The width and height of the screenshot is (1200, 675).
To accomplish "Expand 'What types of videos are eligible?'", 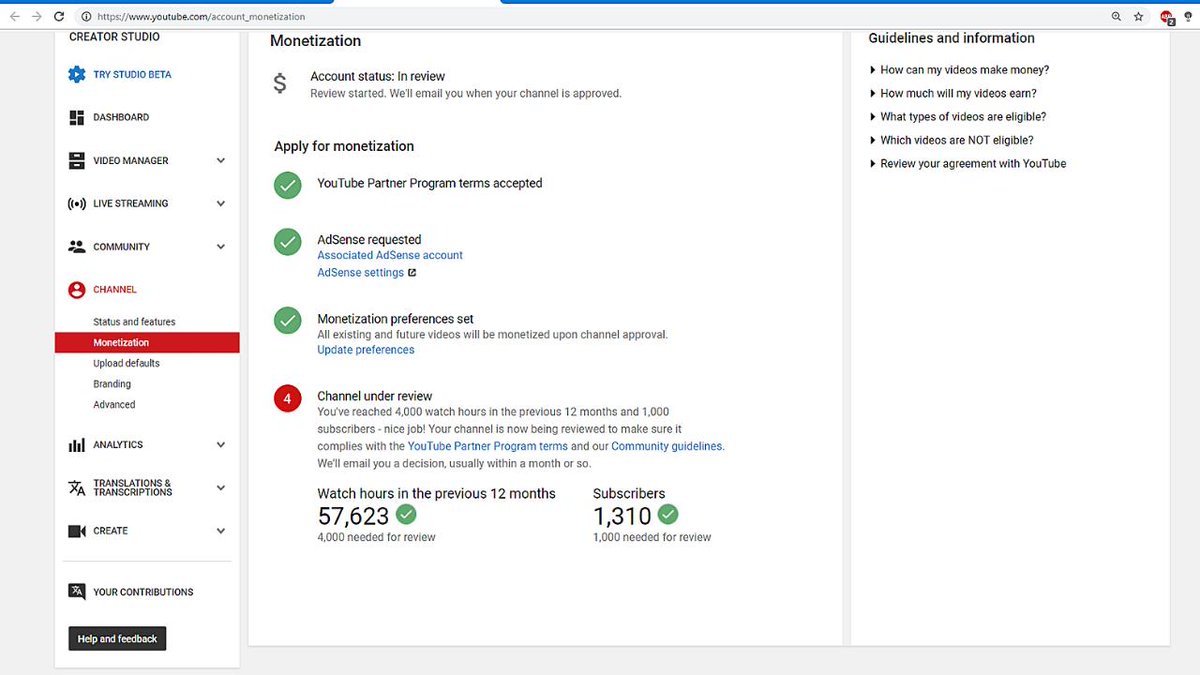I will (958, 117).
